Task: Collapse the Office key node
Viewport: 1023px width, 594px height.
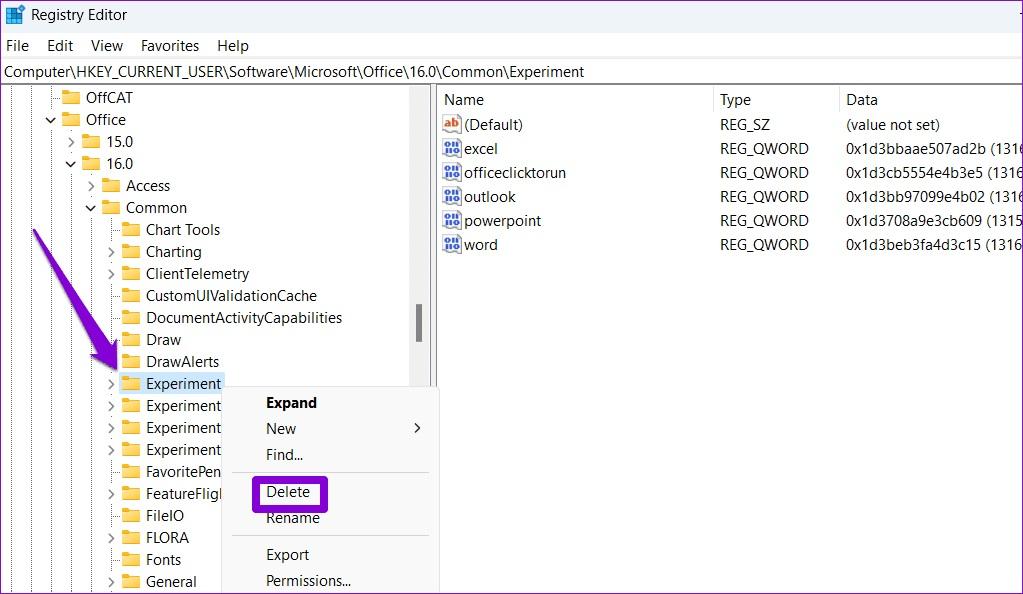Action: coord(50,120)
